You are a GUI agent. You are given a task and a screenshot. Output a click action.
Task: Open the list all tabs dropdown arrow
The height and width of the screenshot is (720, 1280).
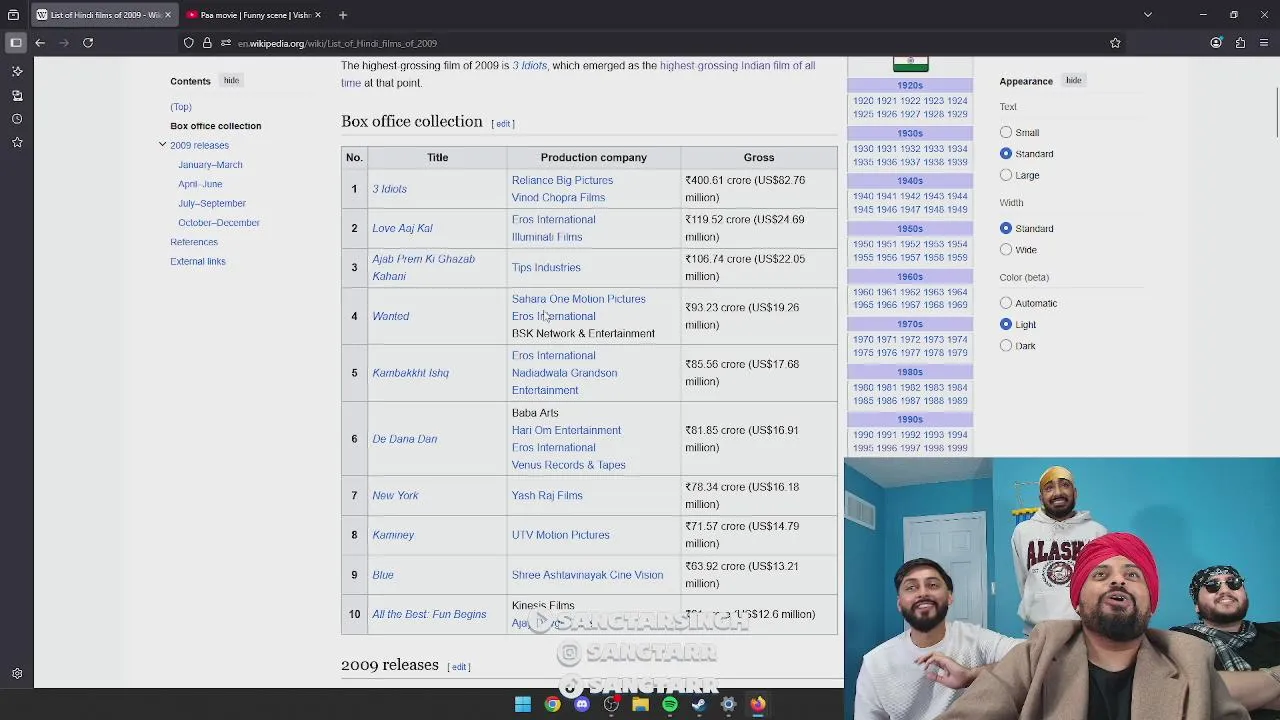(x=1148, y=15)
